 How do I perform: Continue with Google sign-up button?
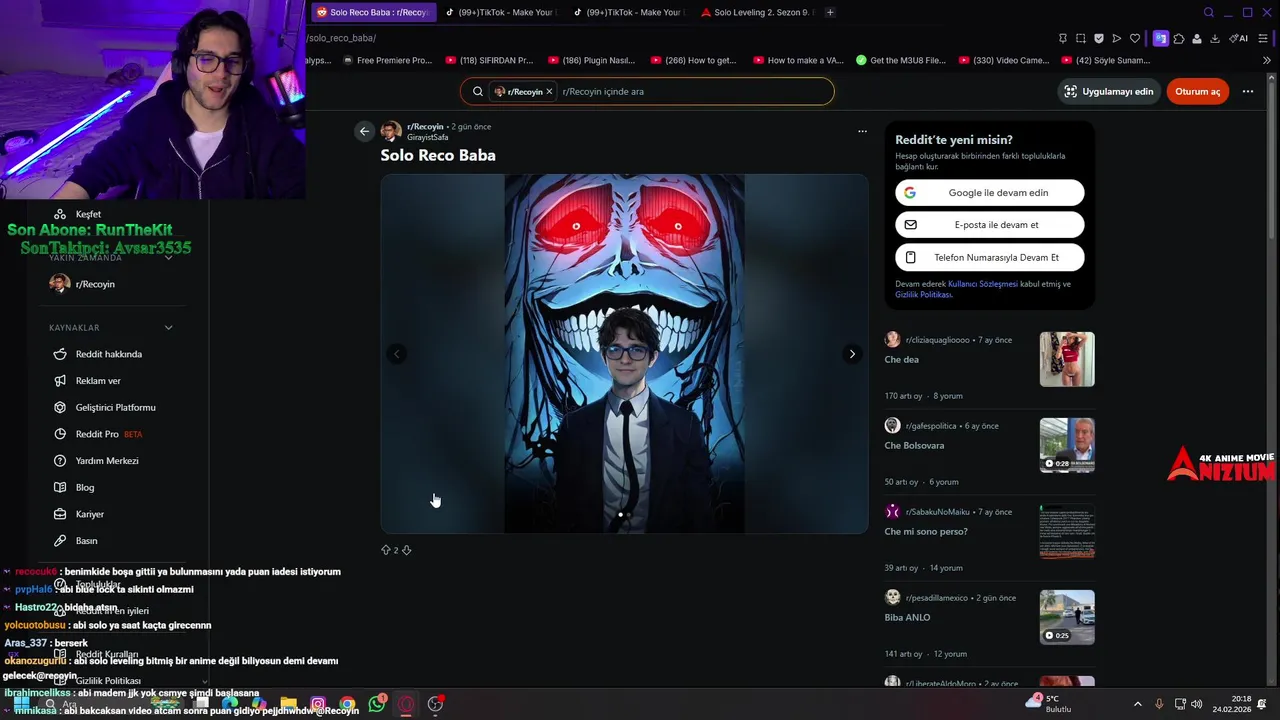pyautogui.click(x=990, y=193)
